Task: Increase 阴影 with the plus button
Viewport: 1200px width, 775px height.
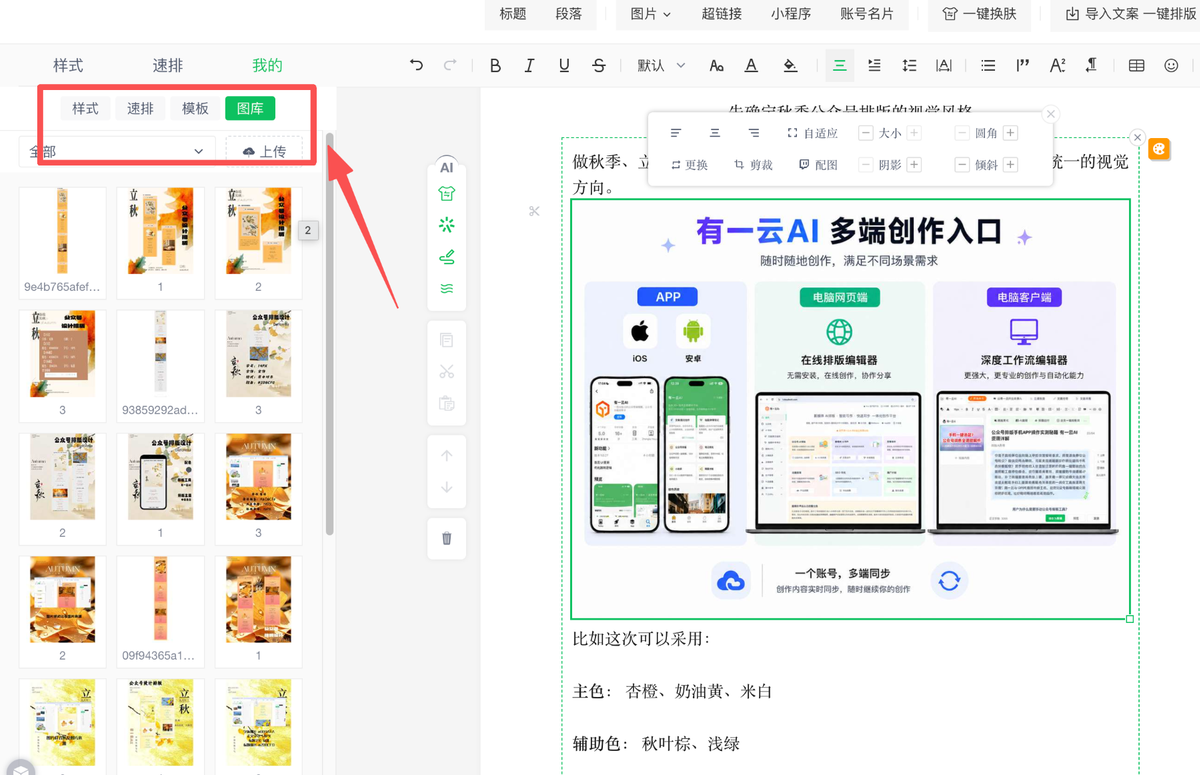Action: (x=914, y=165)
